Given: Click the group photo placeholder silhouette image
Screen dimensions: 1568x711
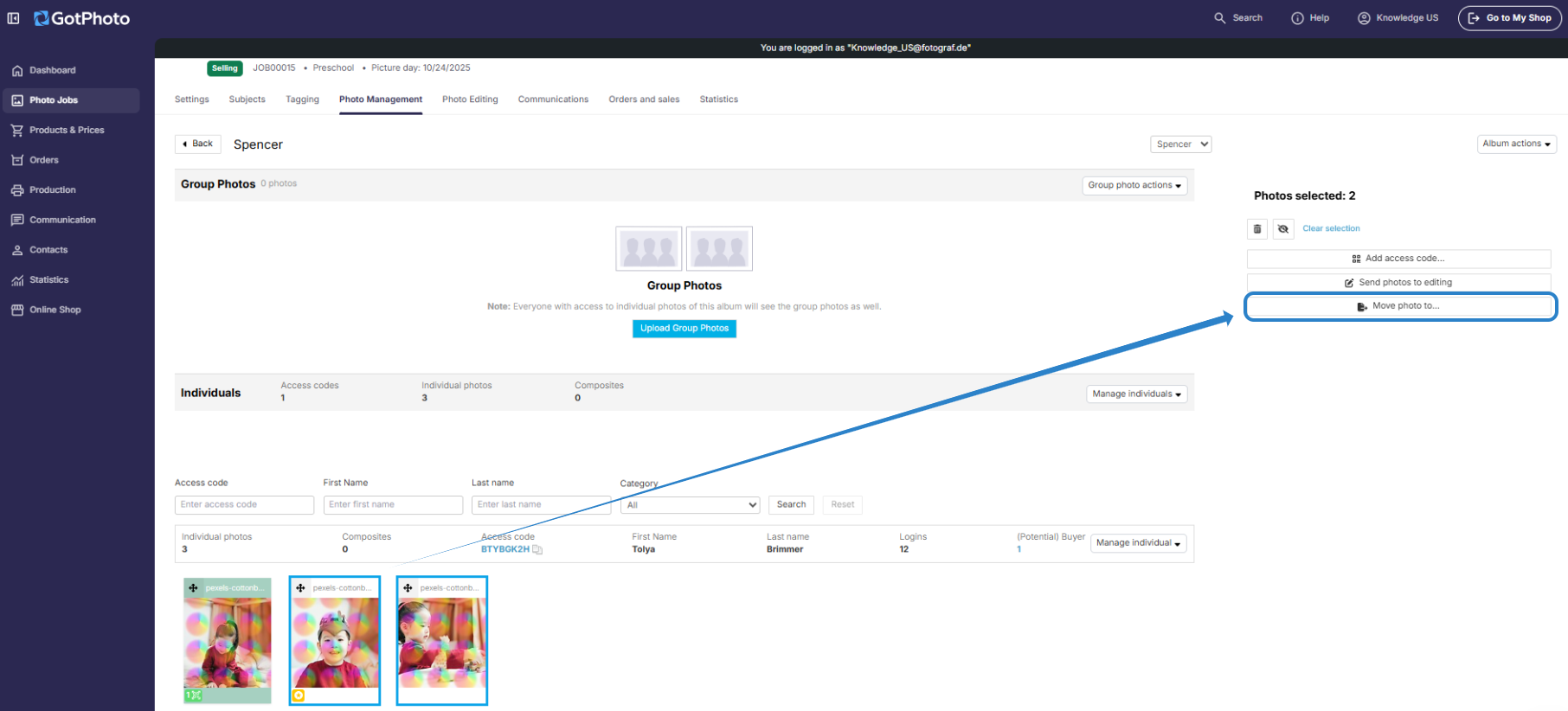Looking at the screenshot, I should click(x=684, y=249).
